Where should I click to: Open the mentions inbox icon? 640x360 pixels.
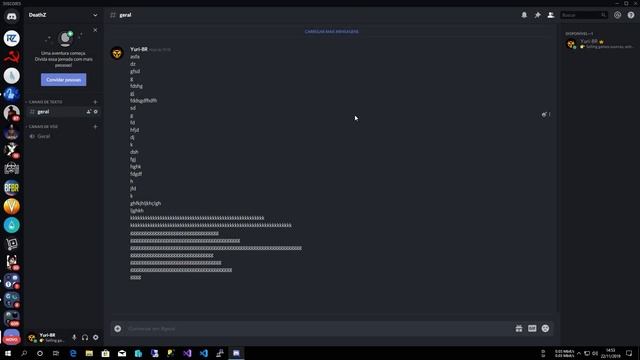[x=618, y=15]
